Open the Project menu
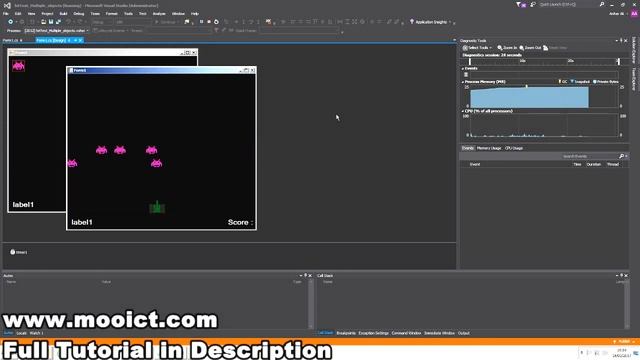 coord(47,13)
